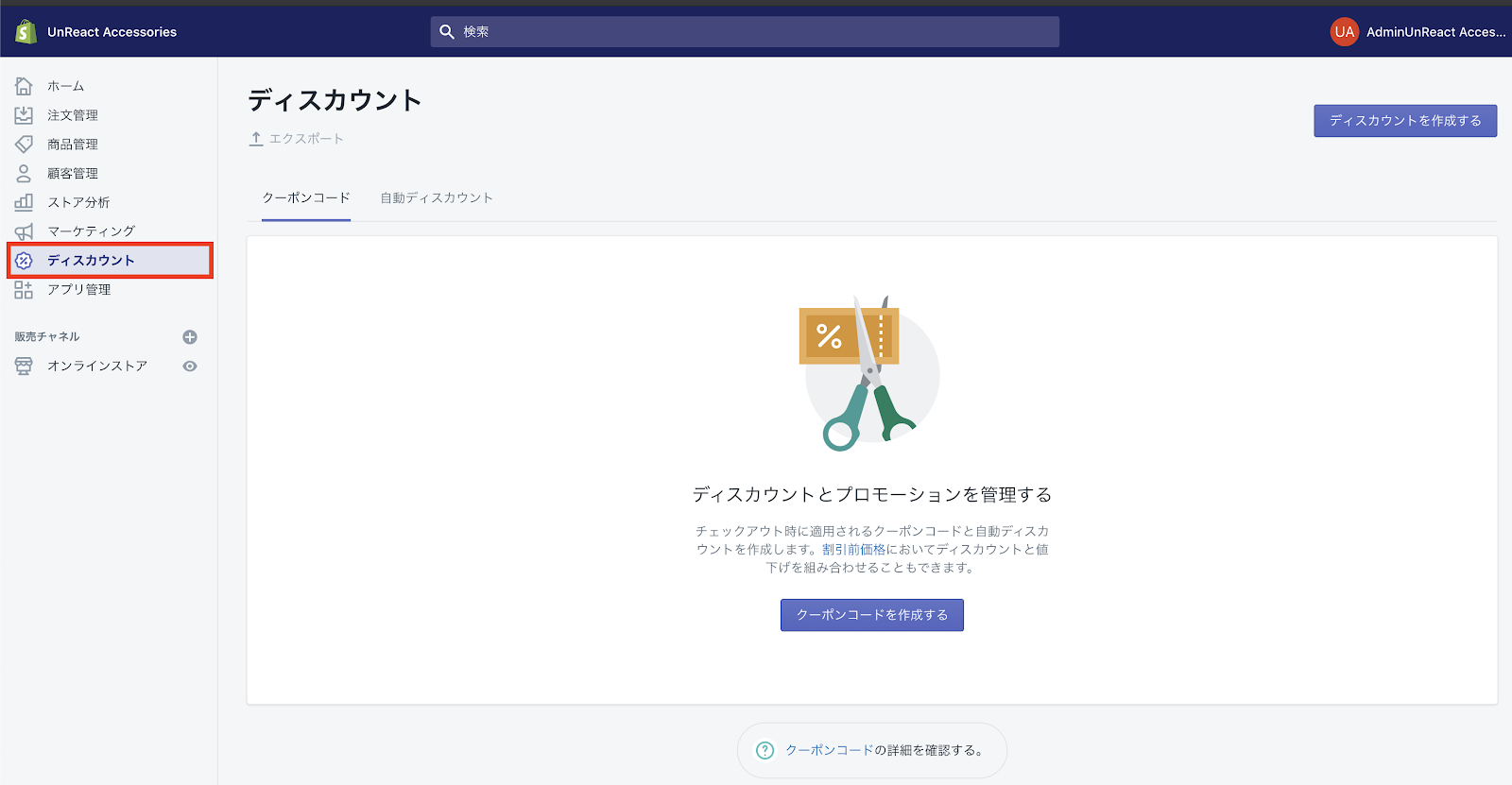
Task: View online store via eye icon
Action: coord(190,367)
